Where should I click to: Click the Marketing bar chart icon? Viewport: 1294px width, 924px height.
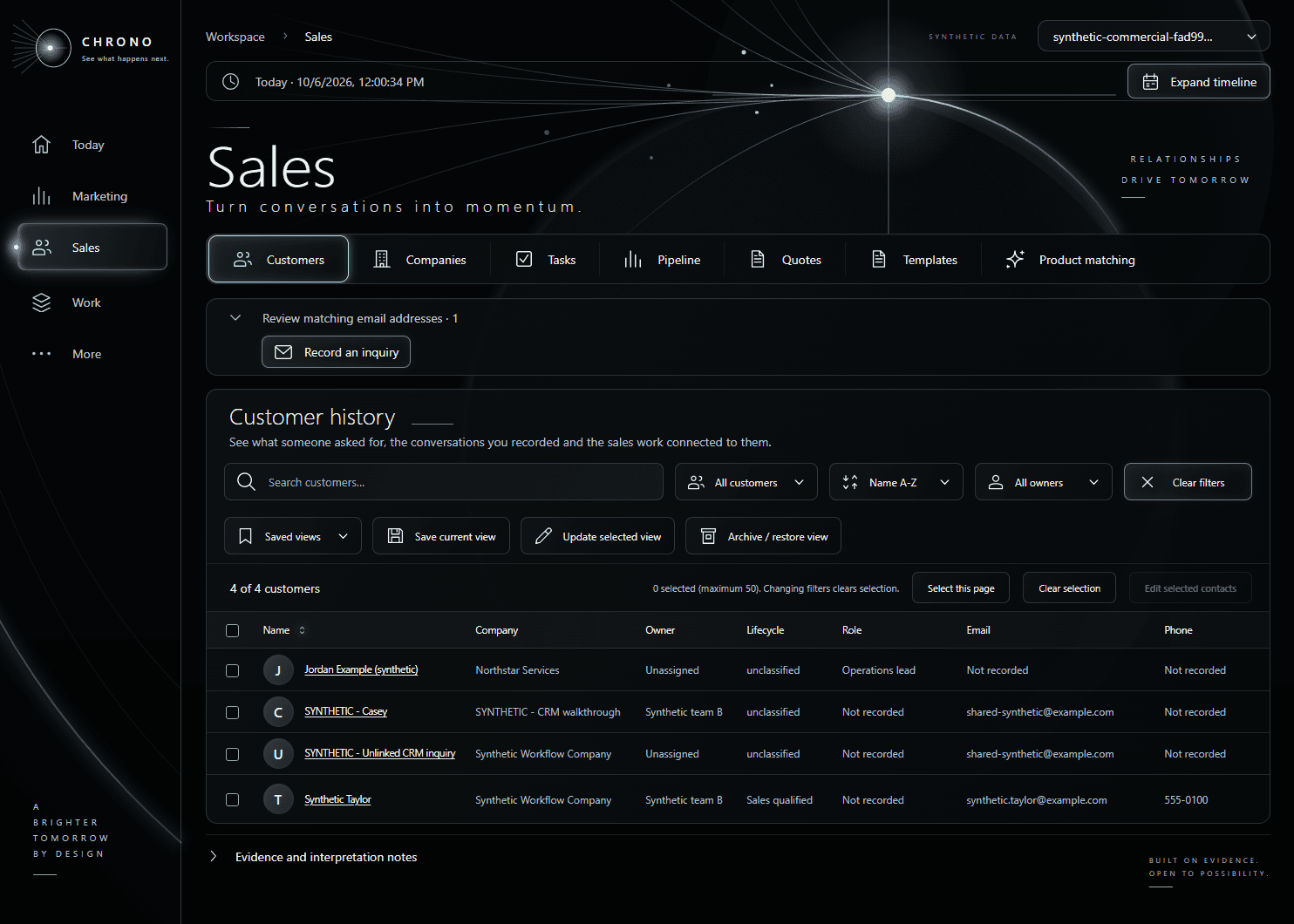[41, 196]
